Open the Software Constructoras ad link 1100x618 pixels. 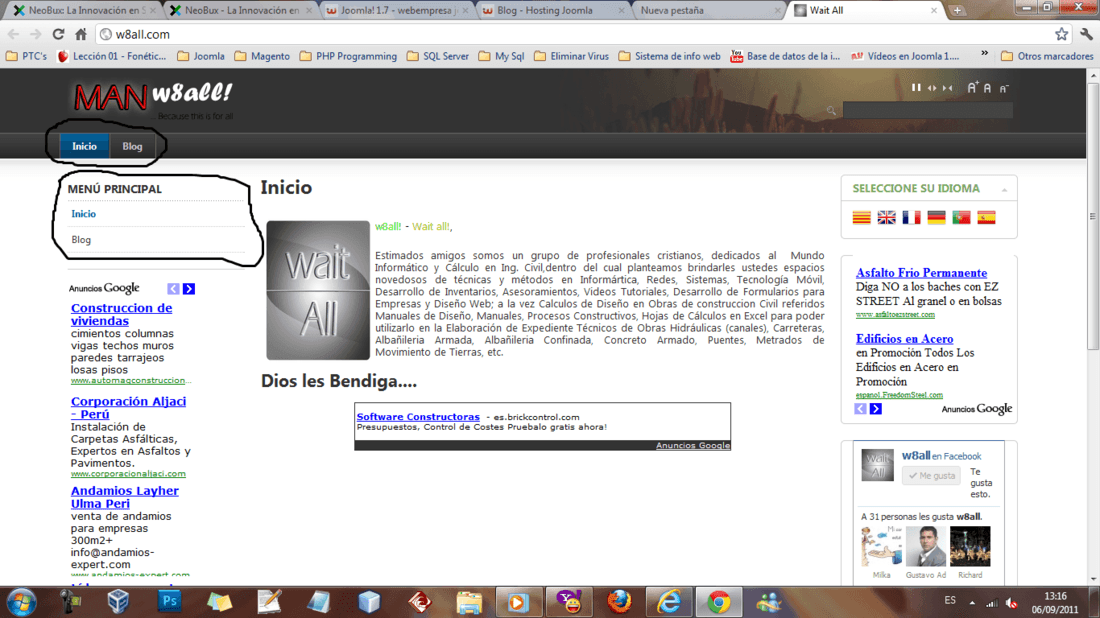[418, 417]
